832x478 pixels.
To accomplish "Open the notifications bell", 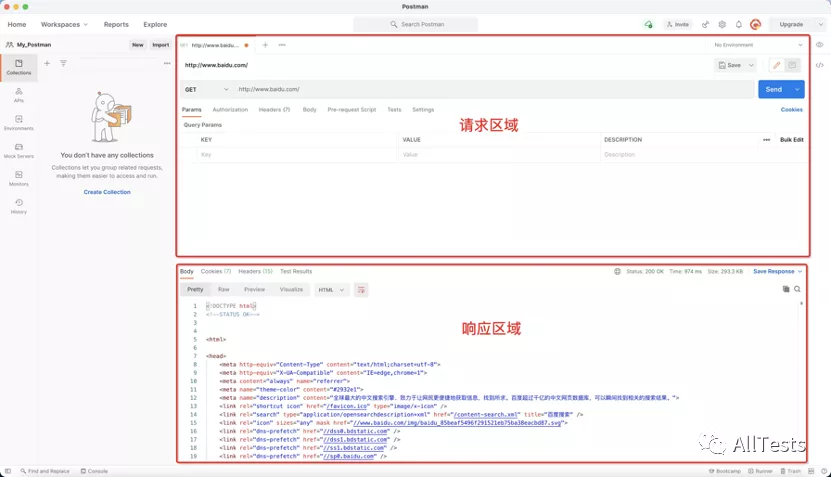I will point(739,24).
